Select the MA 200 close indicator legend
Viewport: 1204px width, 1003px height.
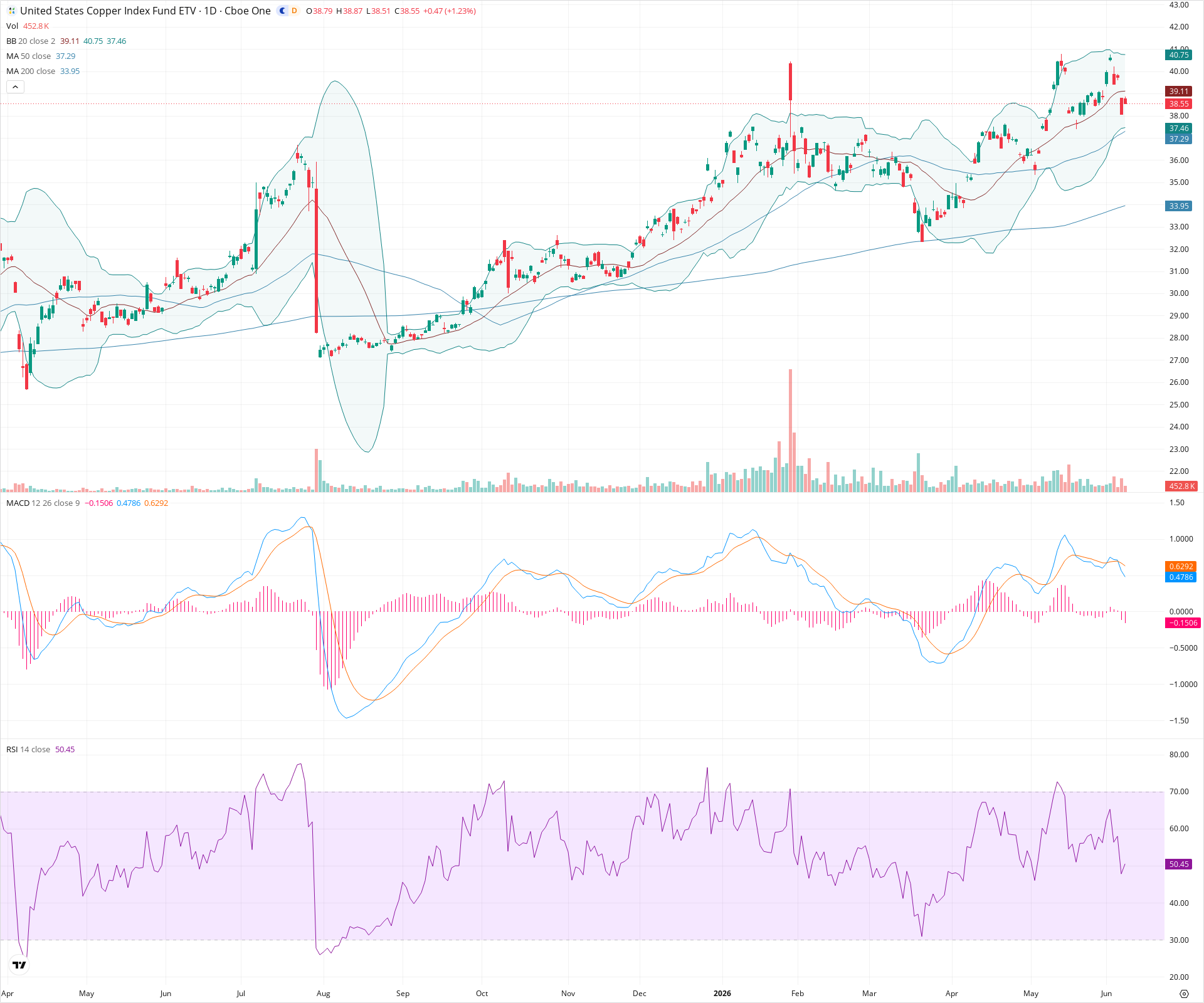(x=31, y=71)
